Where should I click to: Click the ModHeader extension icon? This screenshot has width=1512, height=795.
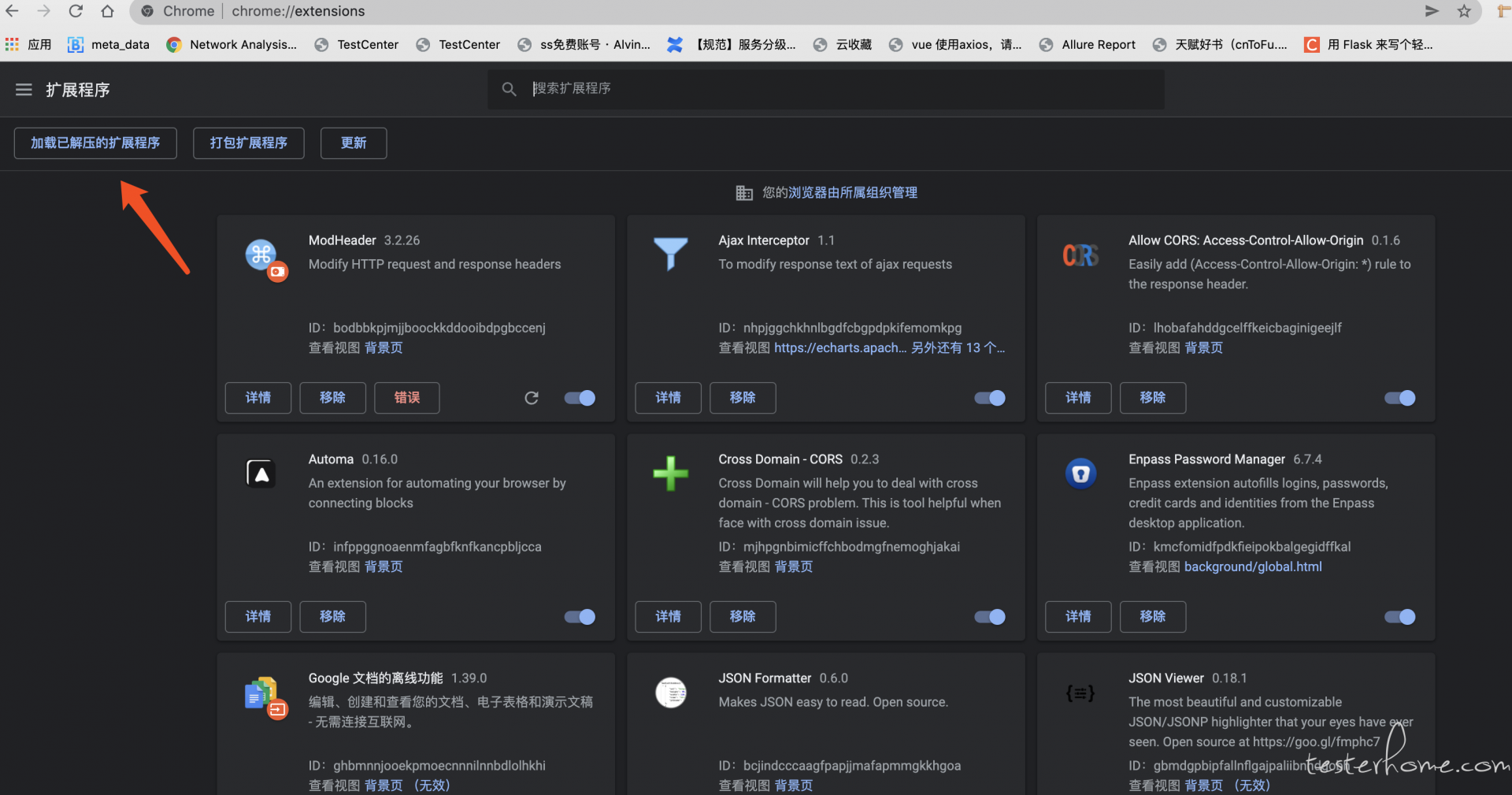point(265,259)
